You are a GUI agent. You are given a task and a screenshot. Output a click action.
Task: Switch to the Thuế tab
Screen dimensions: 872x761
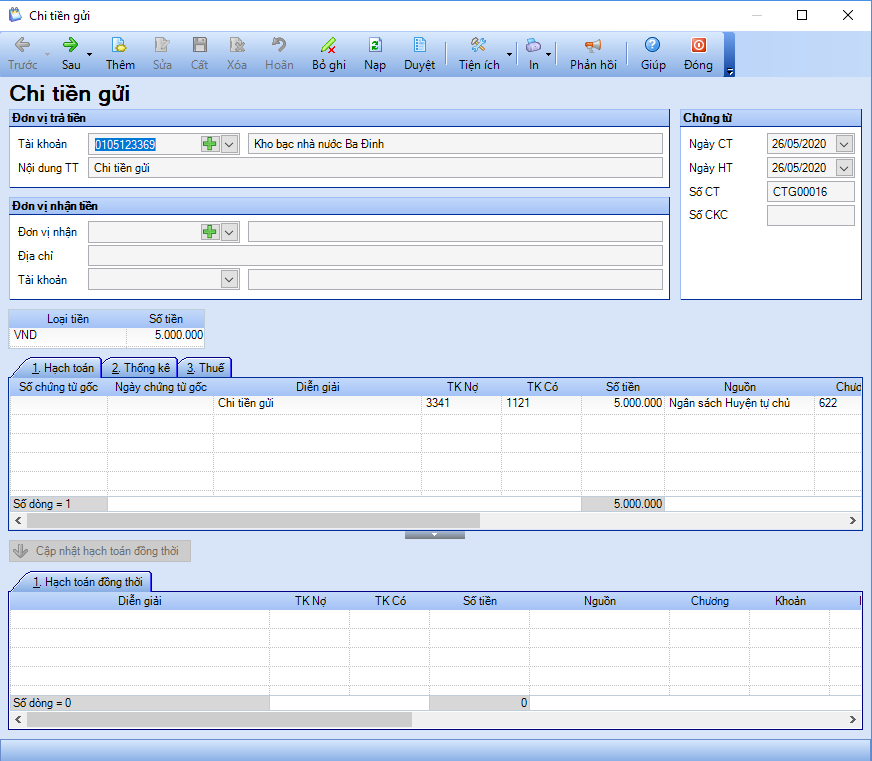pos(204,368)
